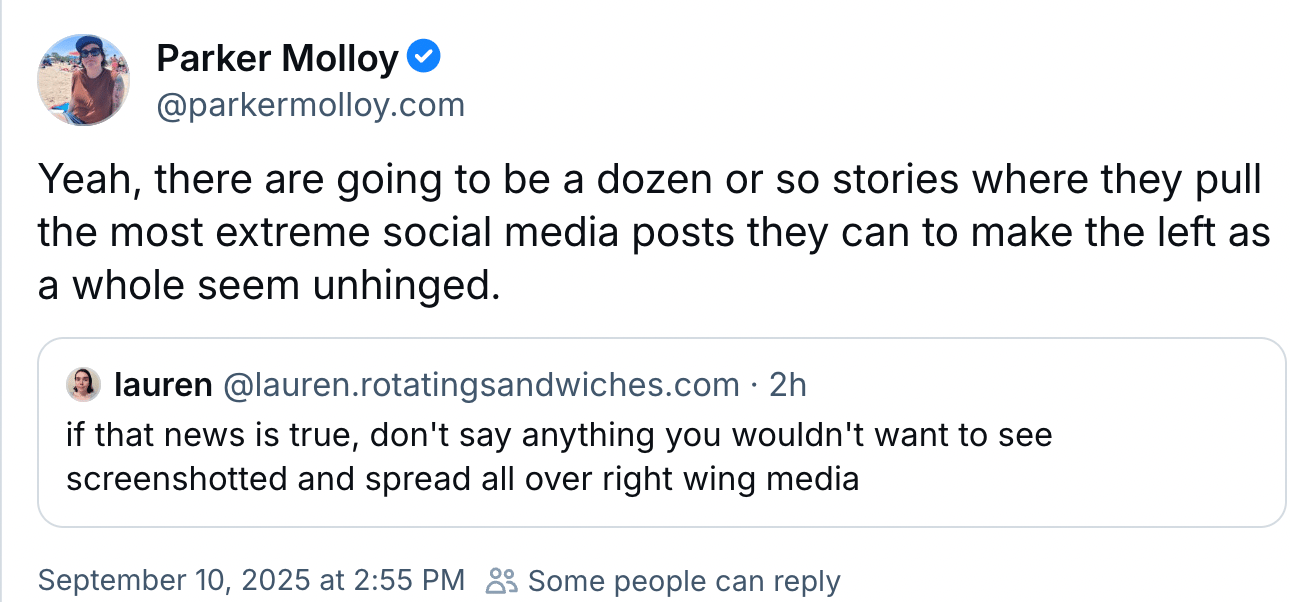Click the word "screenshotted" in quoted text
This screenshot has width=1290, height=602.
178,479
